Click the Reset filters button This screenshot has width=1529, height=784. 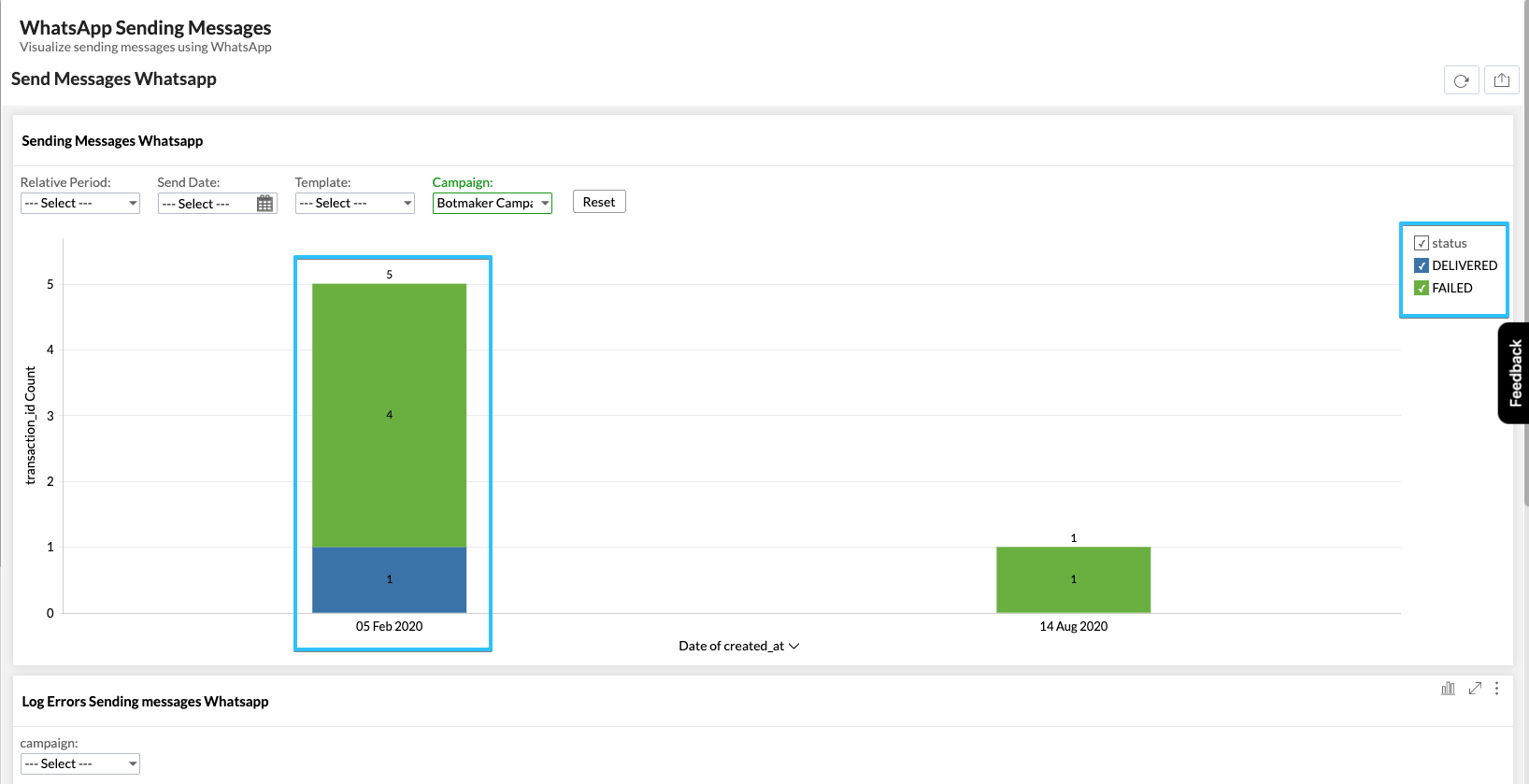[599, 202]
